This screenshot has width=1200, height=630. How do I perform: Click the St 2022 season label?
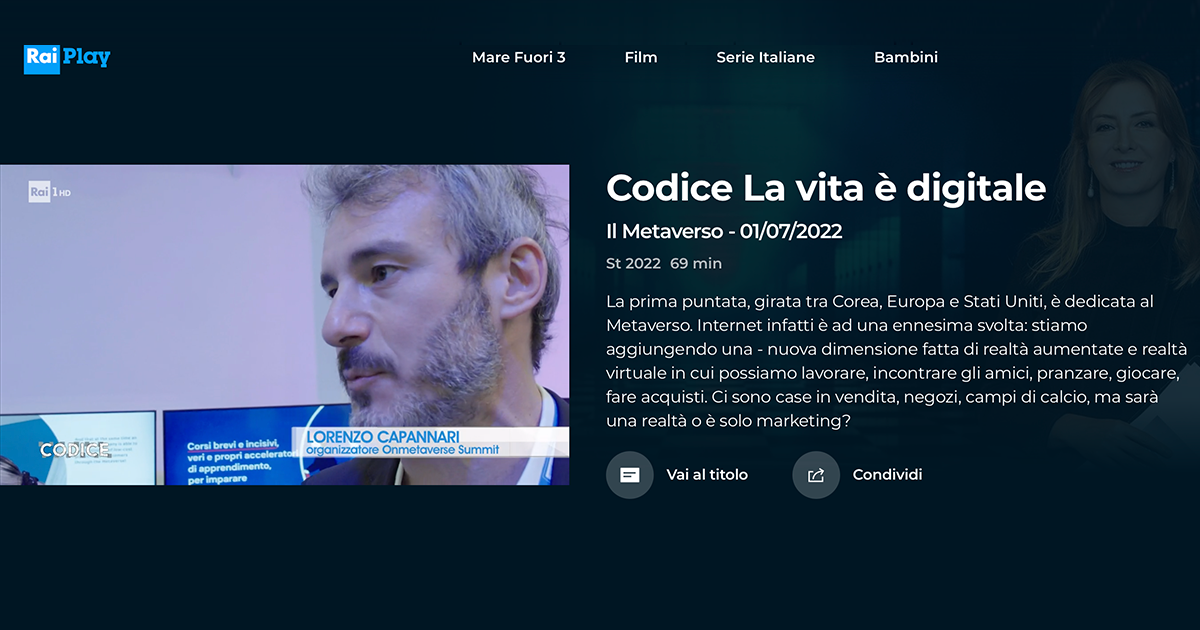[633, 264]
